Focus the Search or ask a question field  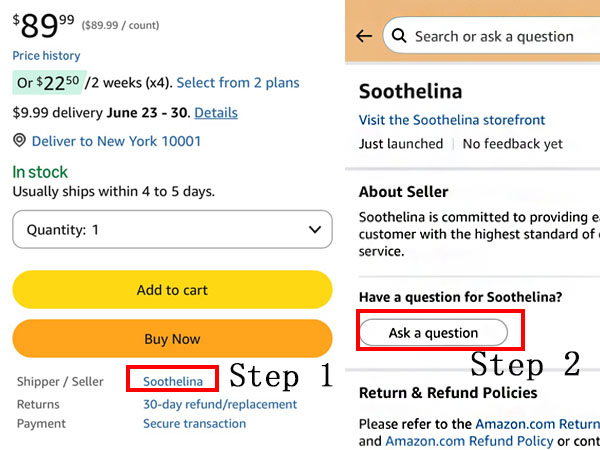[x=491, y=36]
